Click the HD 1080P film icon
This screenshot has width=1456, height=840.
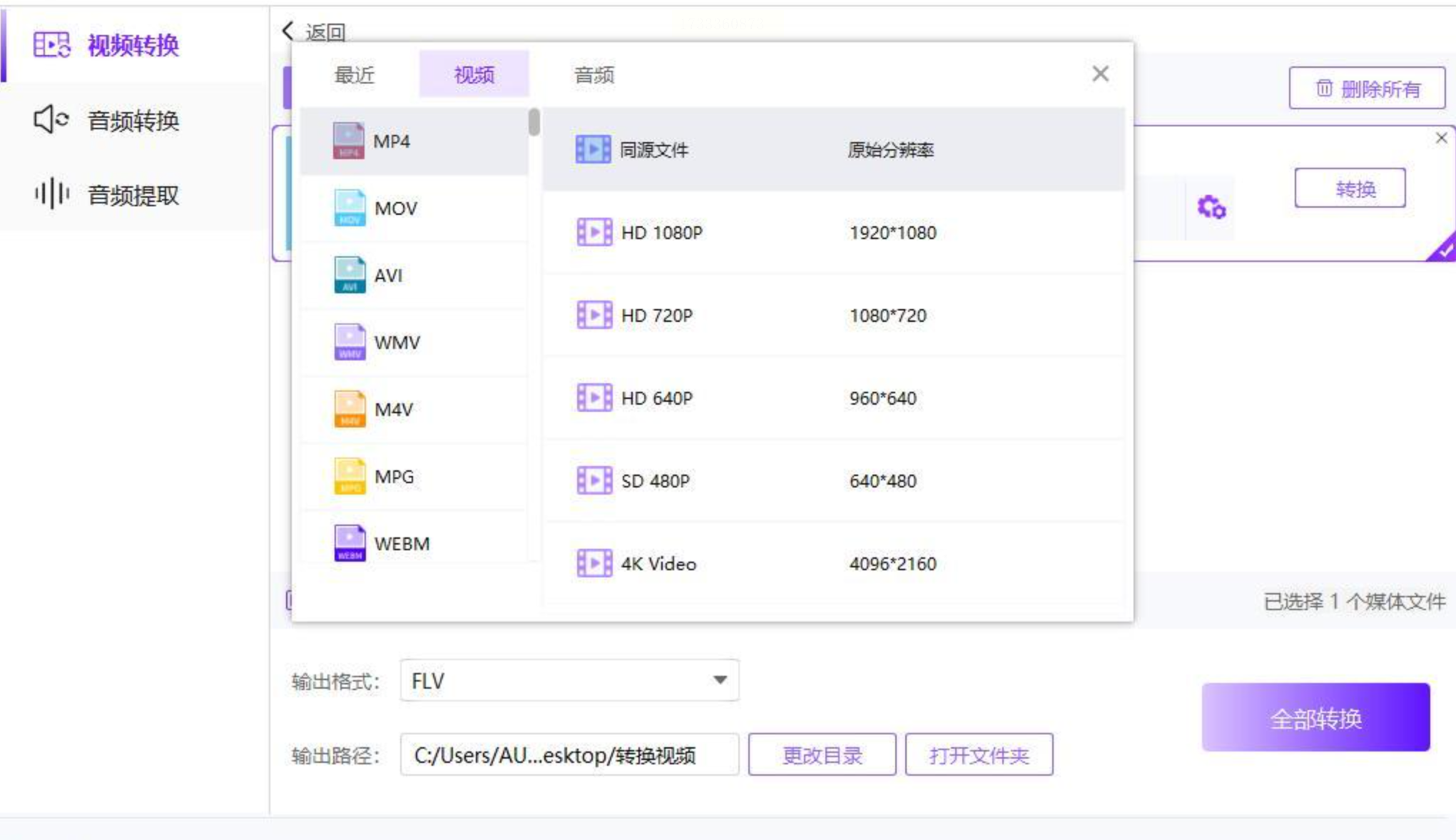click(x=594, y=232)
